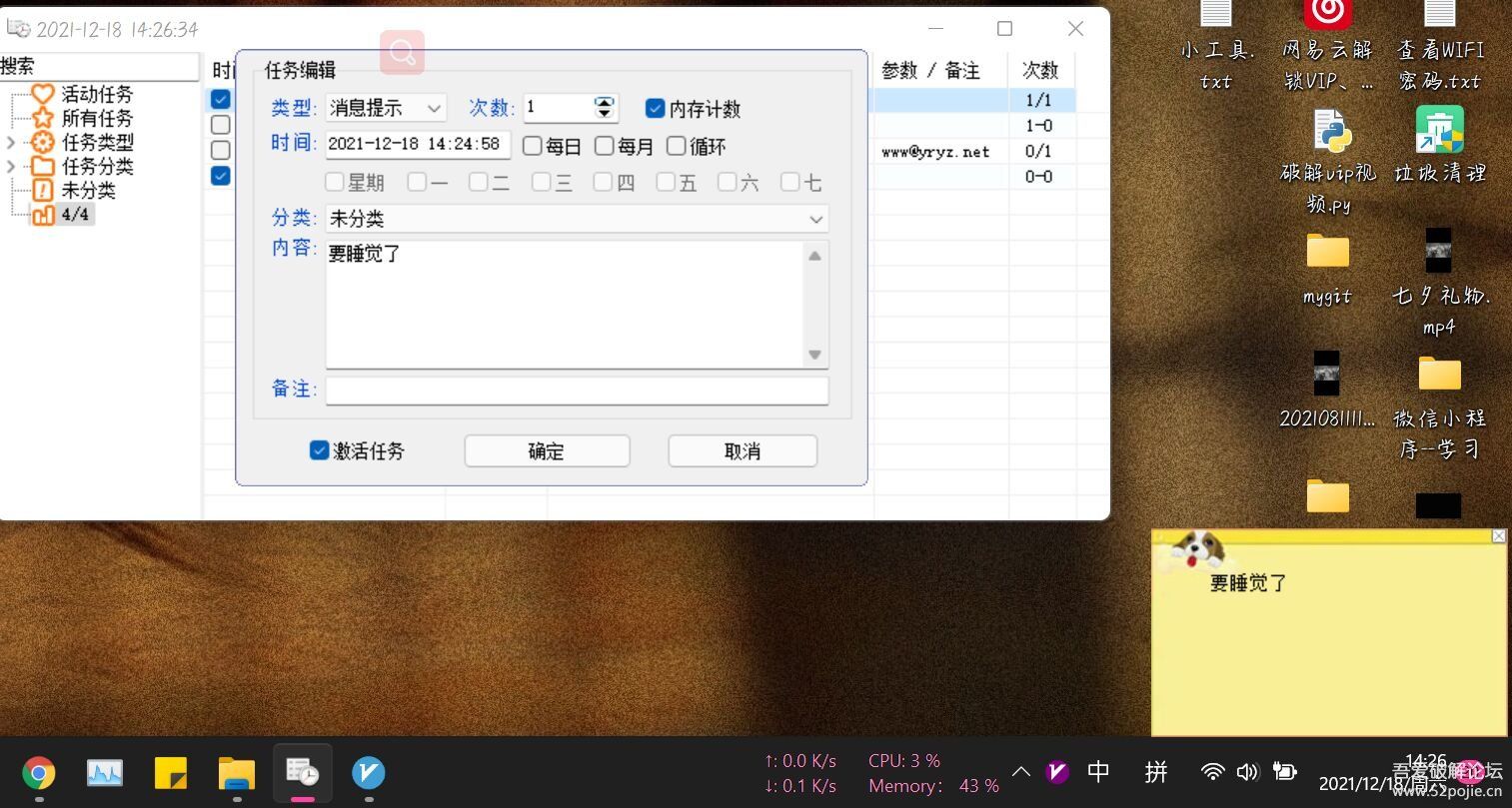This screenshot has width=1512, height=808.
Task: Select the 所有任务 star icon
Action: (x=42, y=118)
